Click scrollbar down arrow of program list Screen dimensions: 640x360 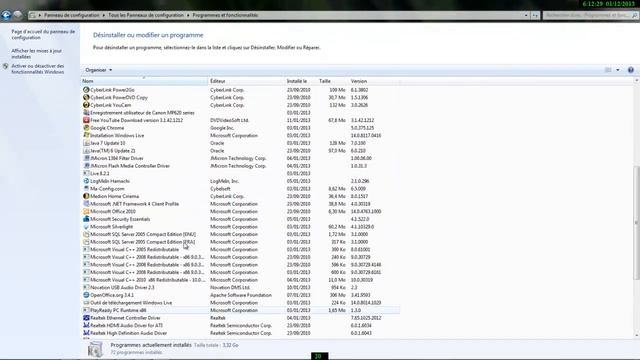click(x=636, y=335)
